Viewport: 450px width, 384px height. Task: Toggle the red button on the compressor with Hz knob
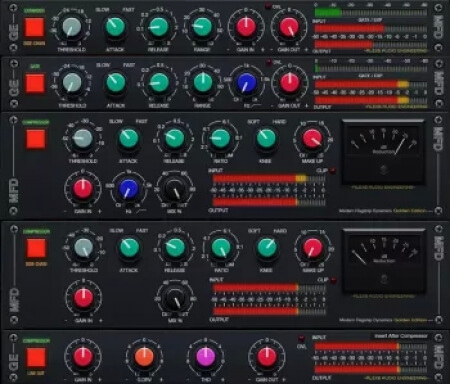(x=36, y=139)
